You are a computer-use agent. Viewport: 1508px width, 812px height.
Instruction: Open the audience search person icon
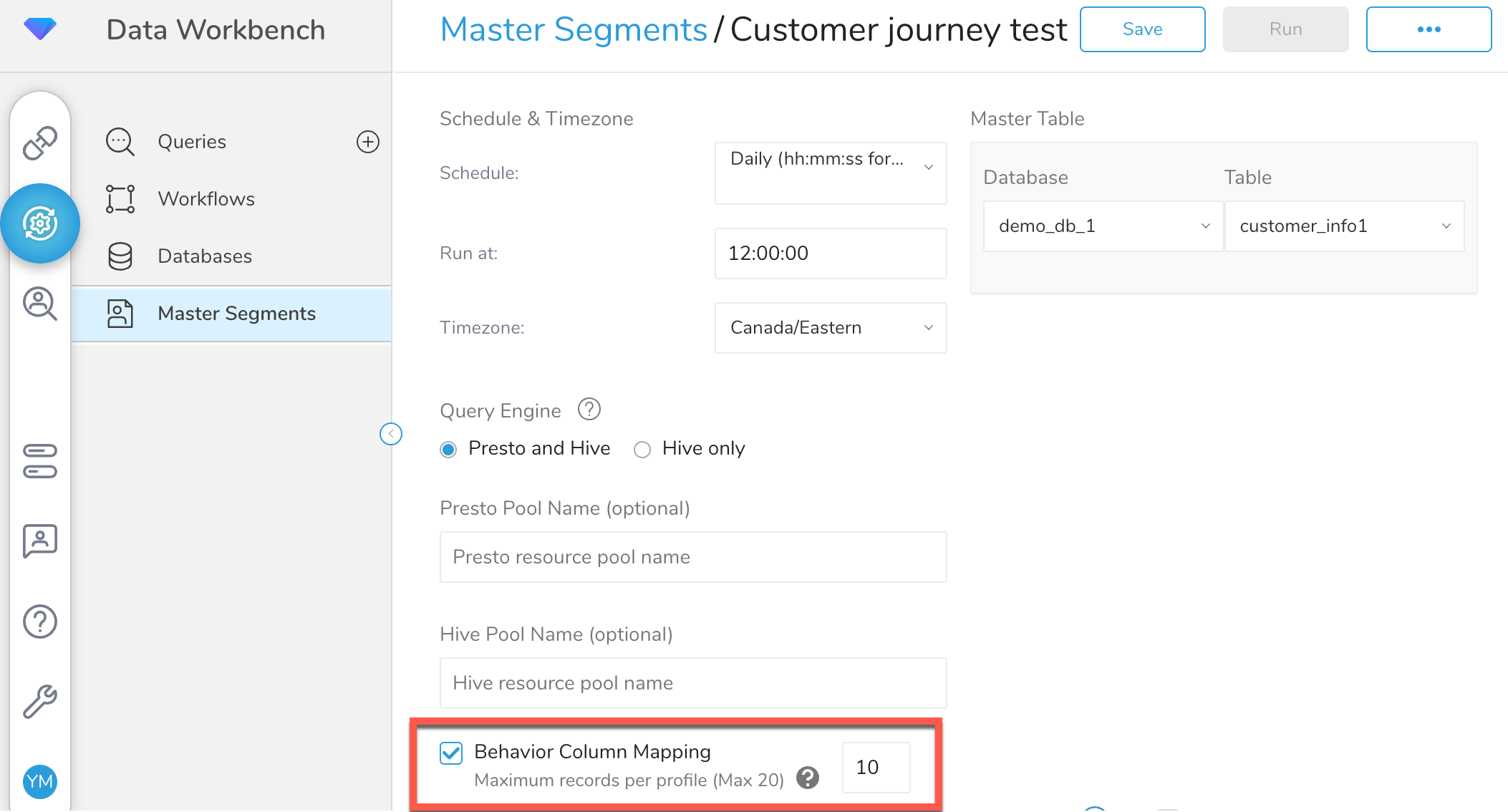[40, 304]
